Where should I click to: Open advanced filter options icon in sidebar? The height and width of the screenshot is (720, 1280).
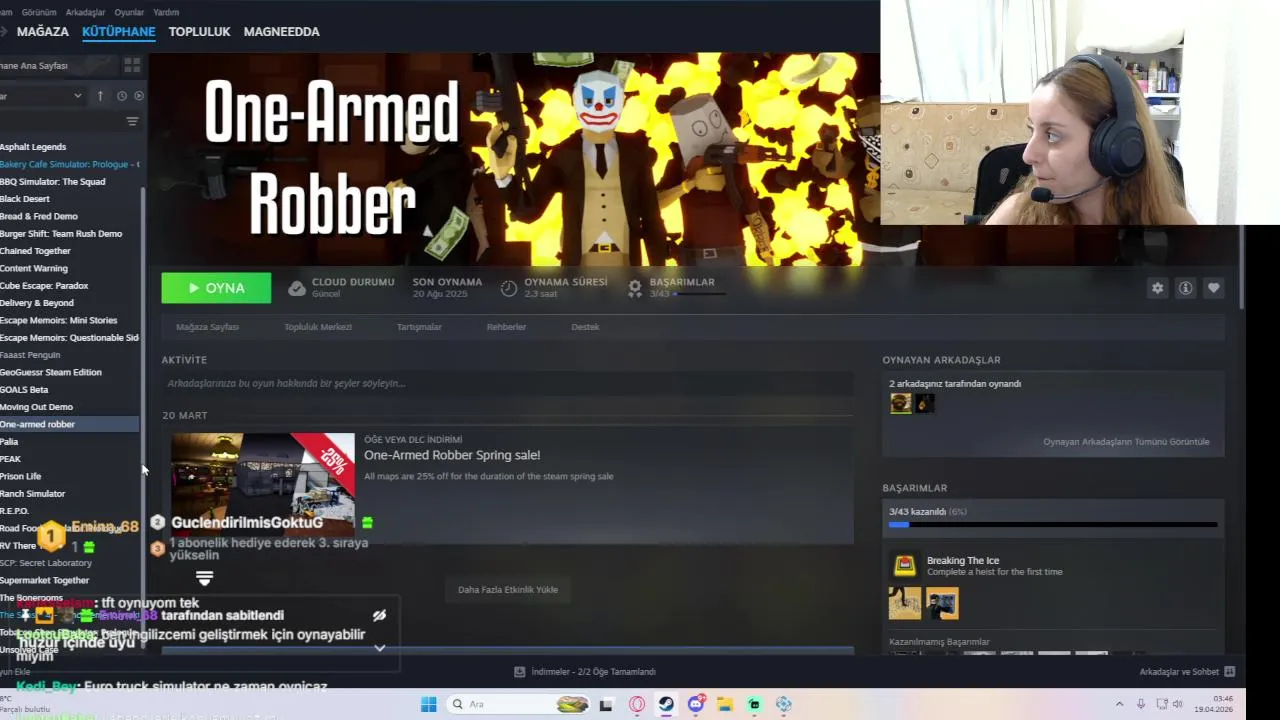132,121
